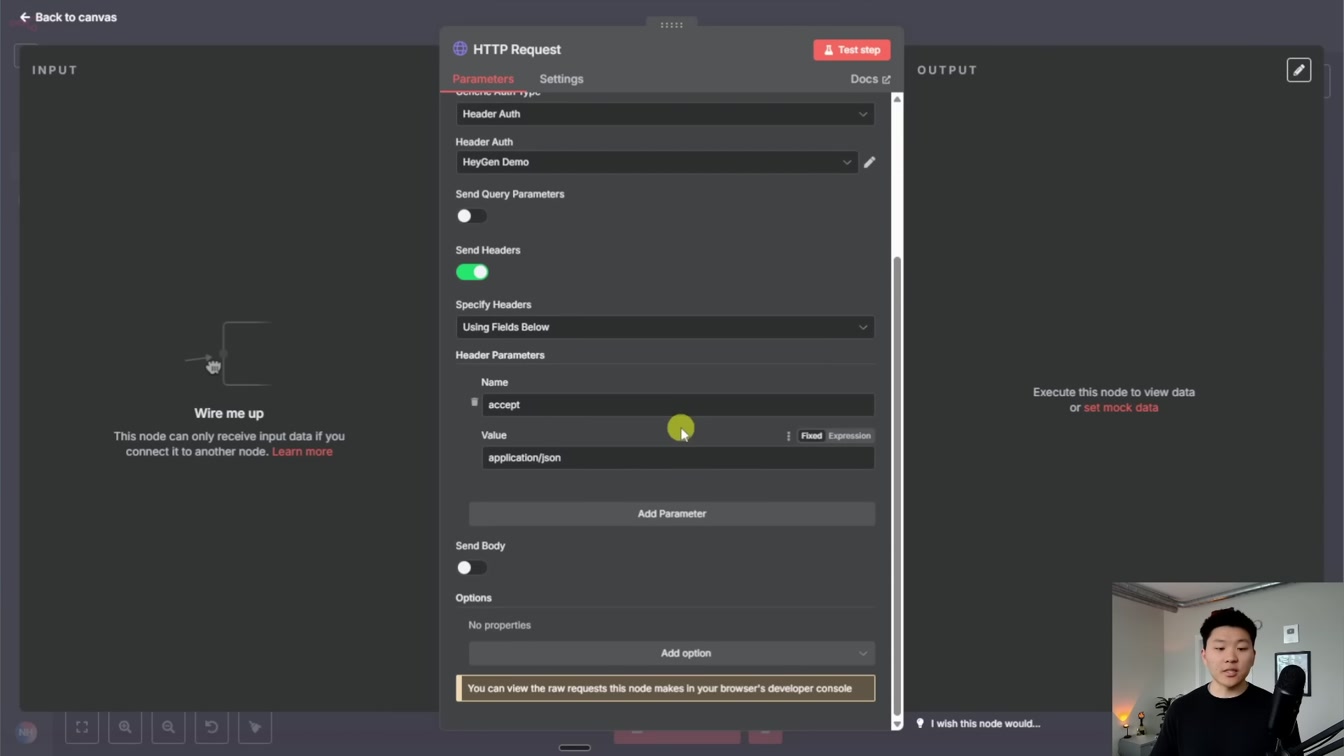Click the HTTP Request globe icon
Viewport: 1344px width, 756px height.
[x=460, y=49]
